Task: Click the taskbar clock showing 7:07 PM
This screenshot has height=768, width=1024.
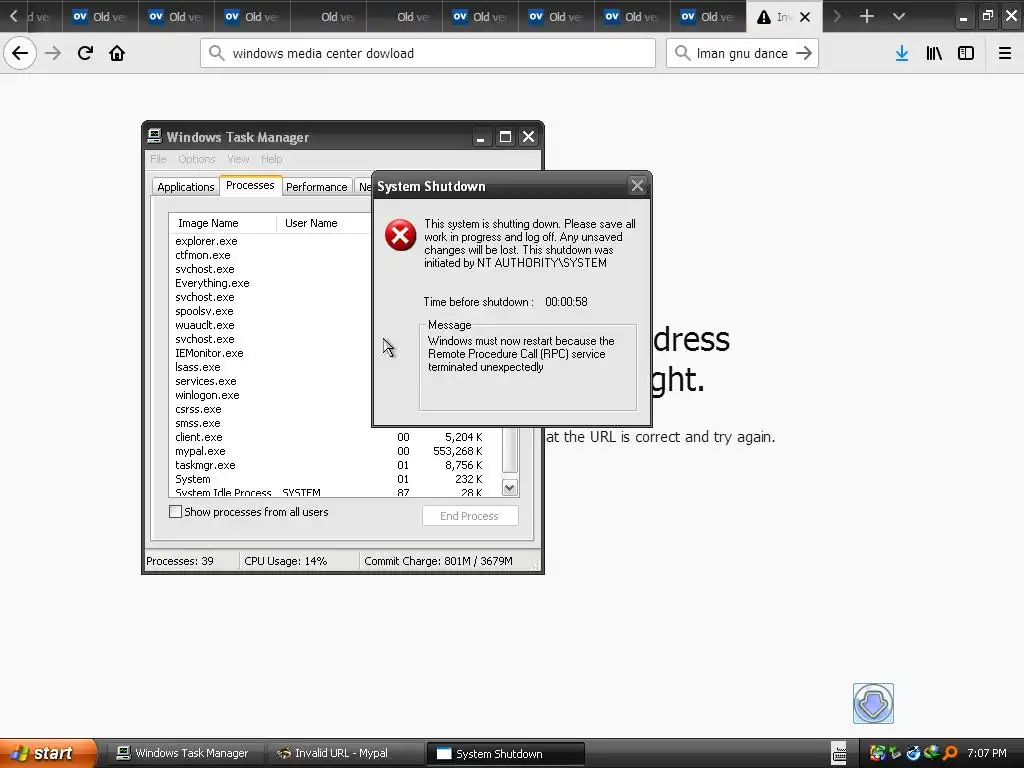Action: 987,753
